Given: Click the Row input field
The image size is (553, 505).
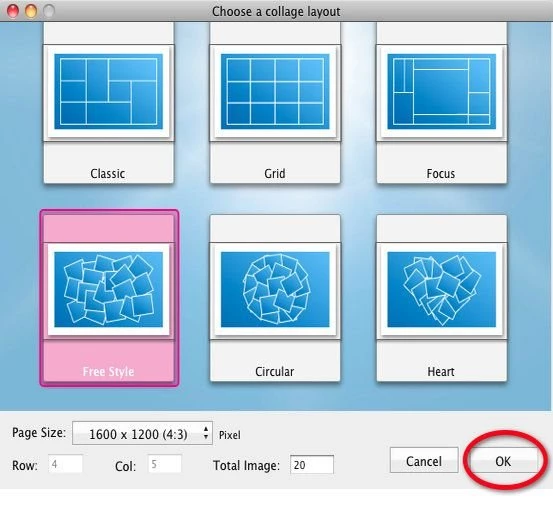Looking at the screenshot, I should click(66, 464).
